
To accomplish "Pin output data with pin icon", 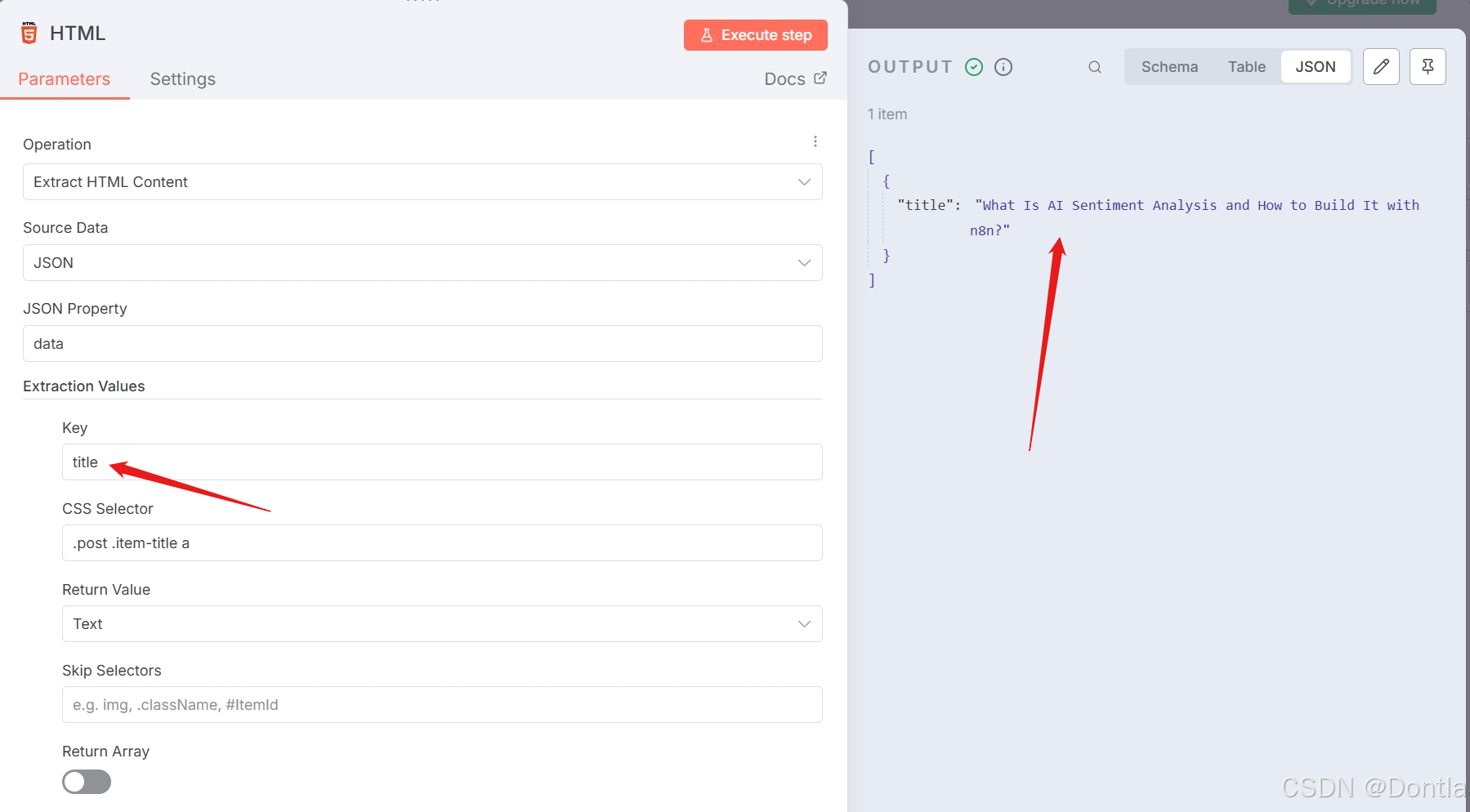I will pyautogui.click(x=1428, y=67).
